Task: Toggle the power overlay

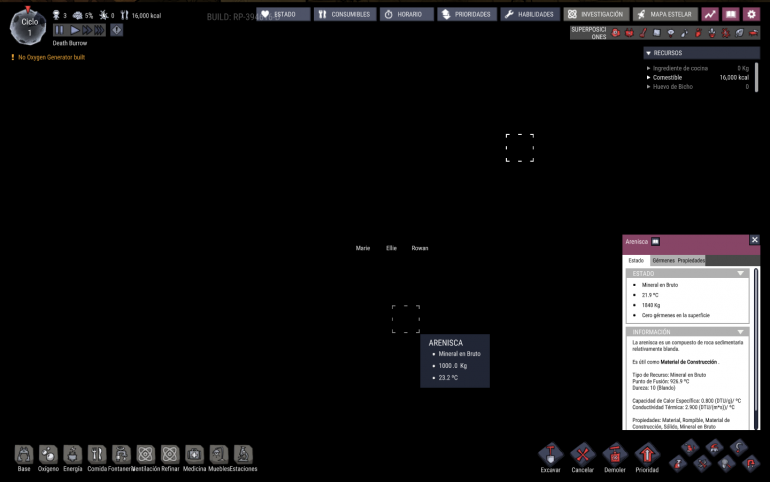Action: pyautogui.click(x=629, y=33)
